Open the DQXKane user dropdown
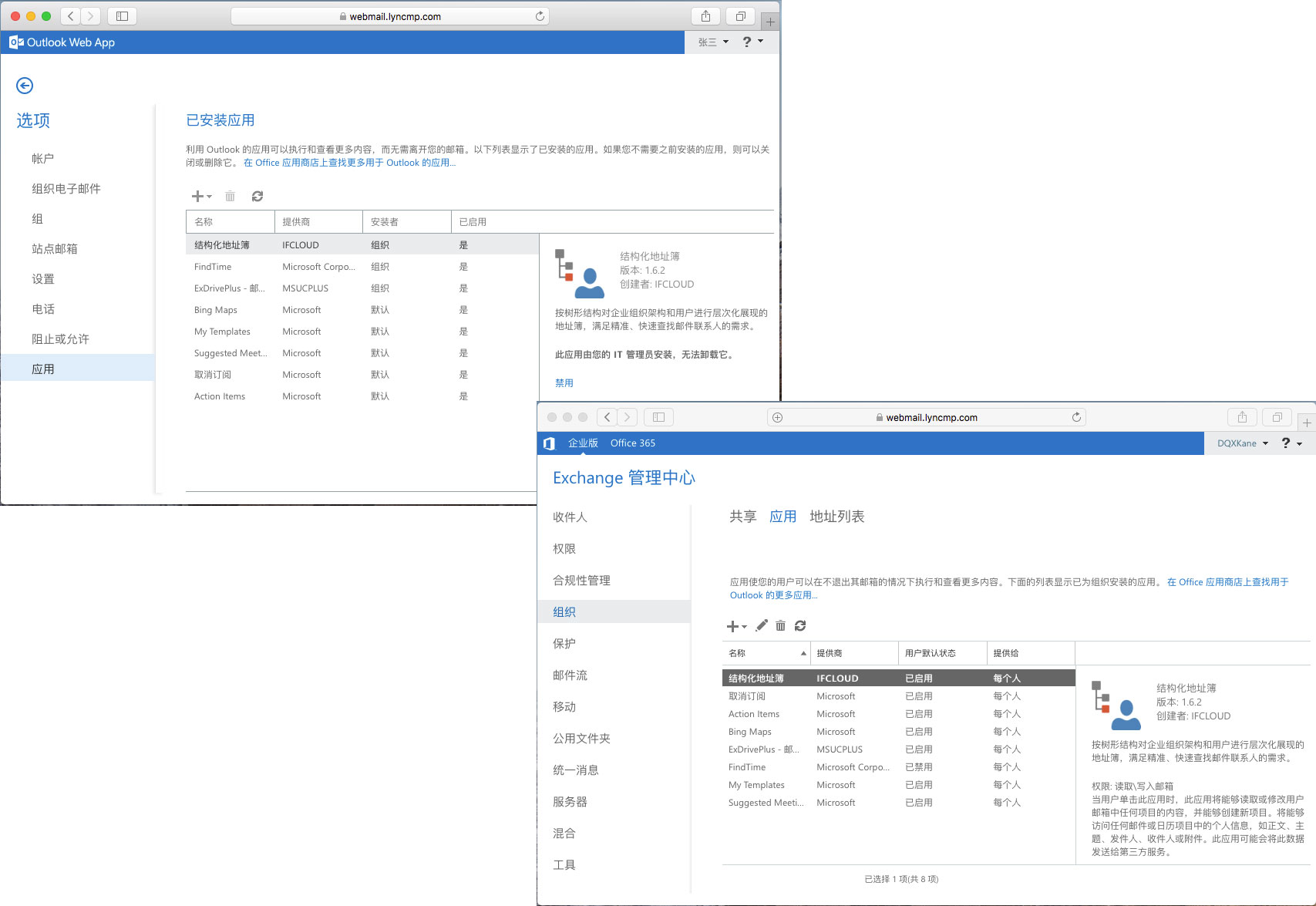The image size is (1316, 906). coord(1243,443)
